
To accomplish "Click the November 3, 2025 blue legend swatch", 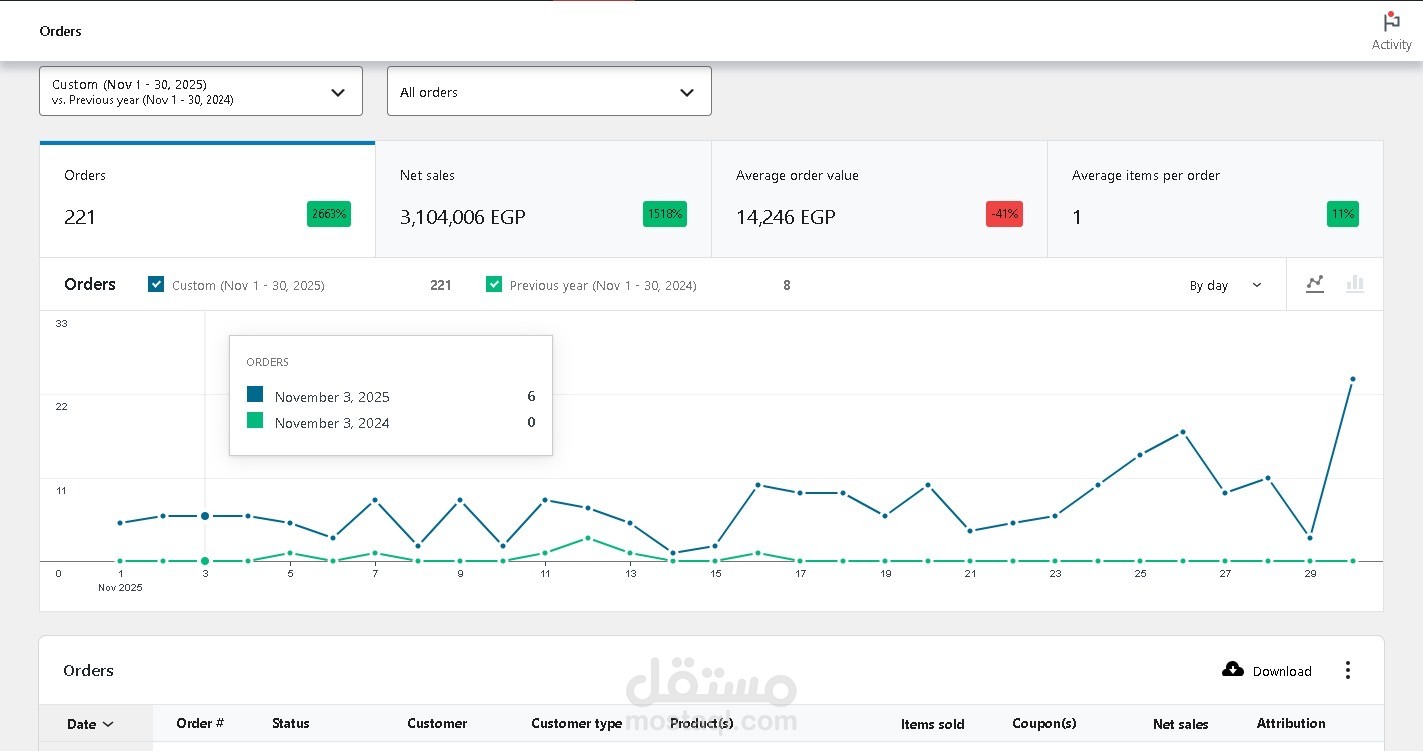I will pyautogui.click(x=255, y=395).
